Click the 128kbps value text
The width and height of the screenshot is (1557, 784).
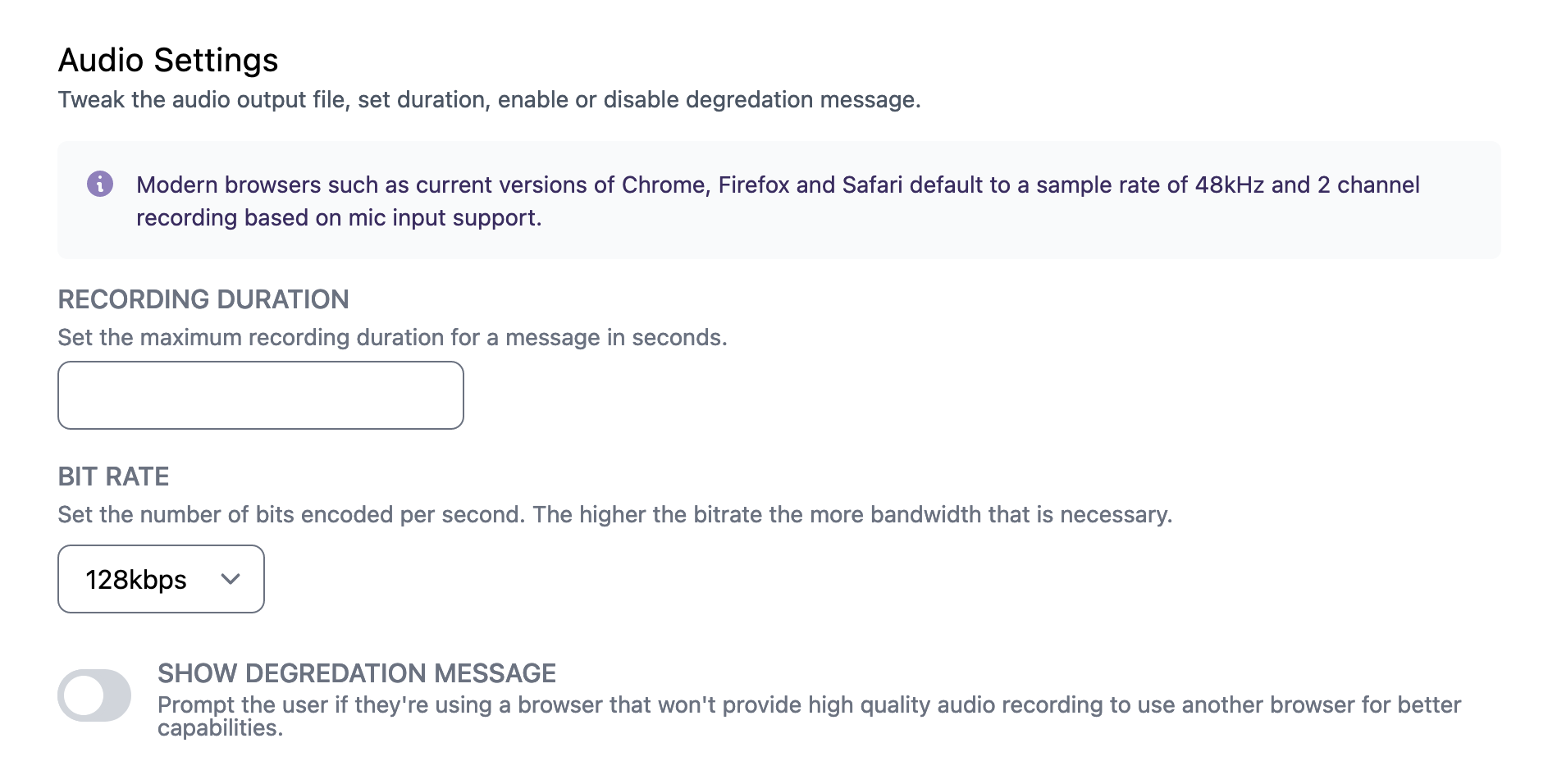(136, 580)
